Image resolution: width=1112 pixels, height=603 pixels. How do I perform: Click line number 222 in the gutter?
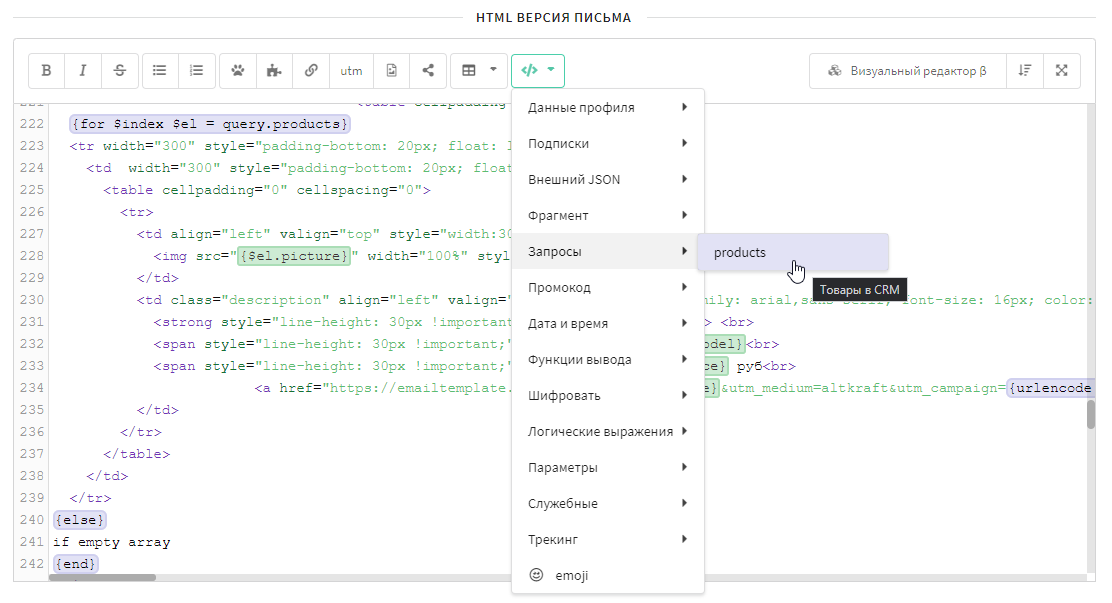32,124
